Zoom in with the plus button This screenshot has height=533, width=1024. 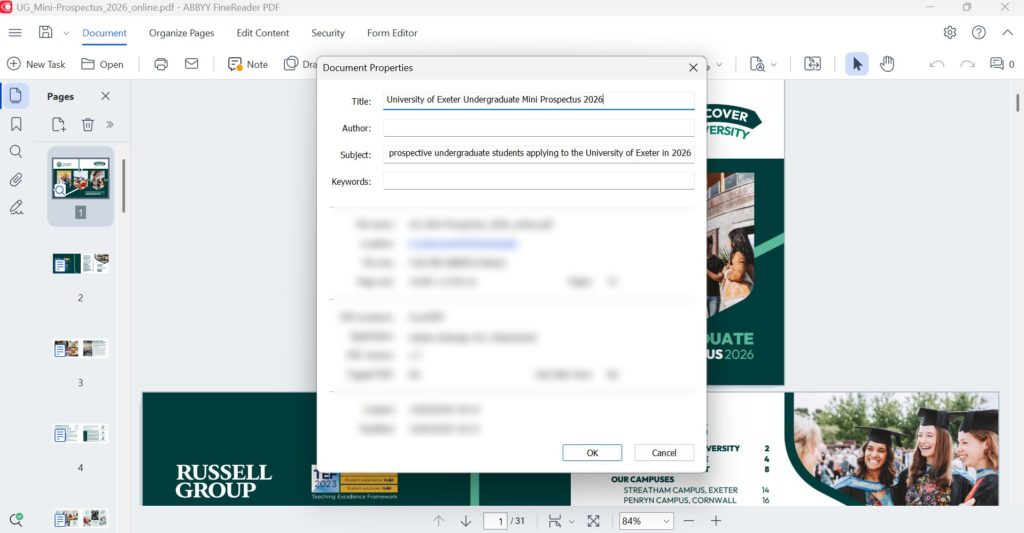716,521
